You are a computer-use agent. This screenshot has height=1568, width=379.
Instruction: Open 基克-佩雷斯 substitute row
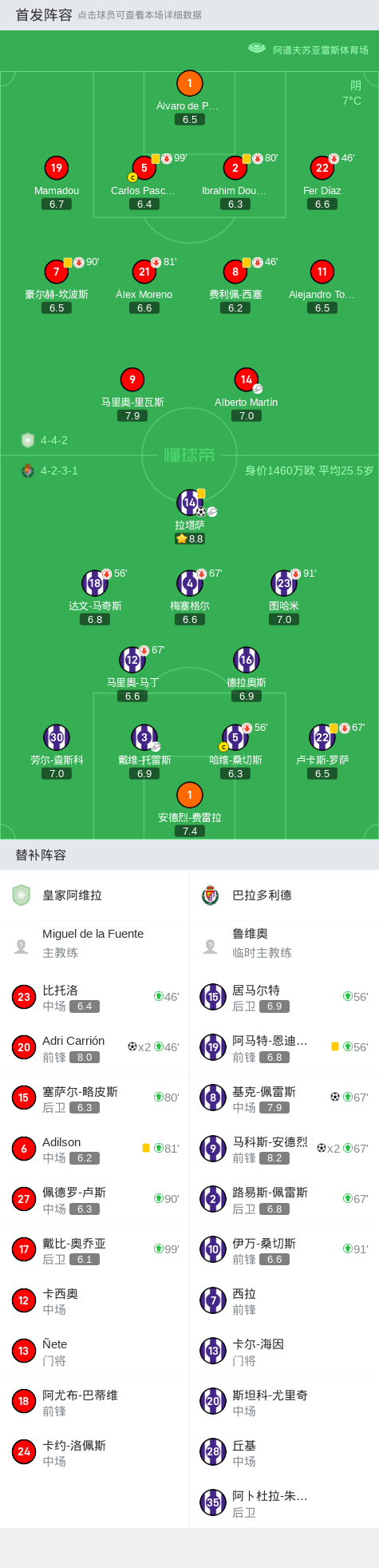284,1098
